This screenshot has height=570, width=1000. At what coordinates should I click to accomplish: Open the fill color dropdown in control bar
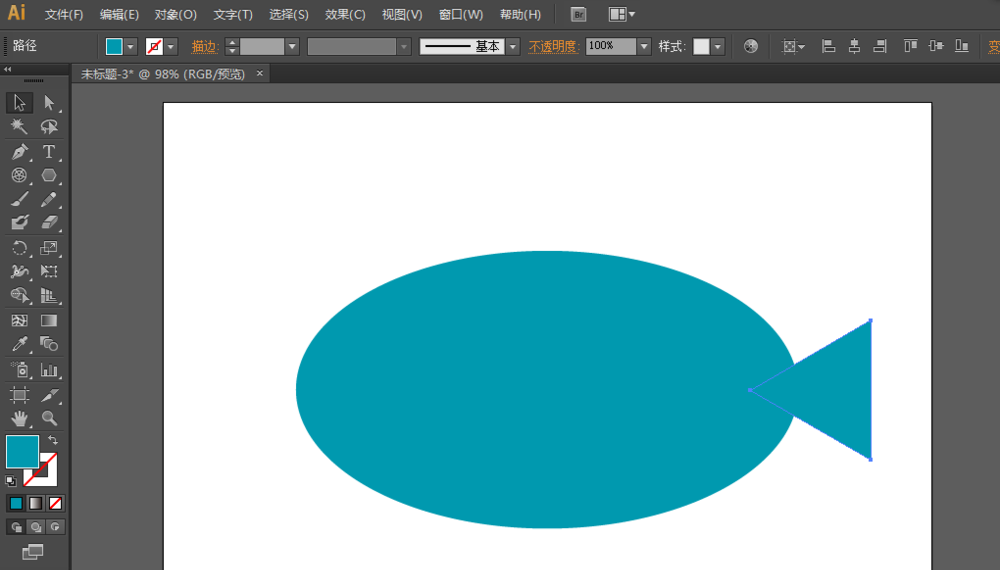pyautogui.click(x=130, y=47)
